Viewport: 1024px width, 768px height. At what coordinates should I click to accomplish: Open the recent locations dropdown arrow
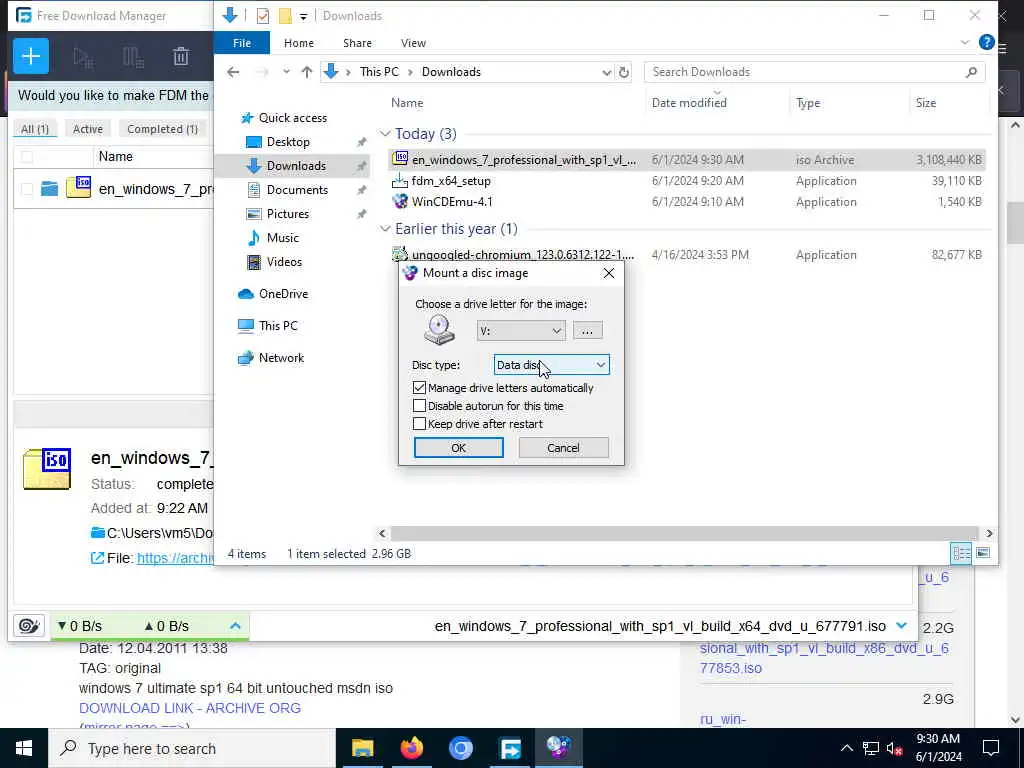click(x=286, y=72)
